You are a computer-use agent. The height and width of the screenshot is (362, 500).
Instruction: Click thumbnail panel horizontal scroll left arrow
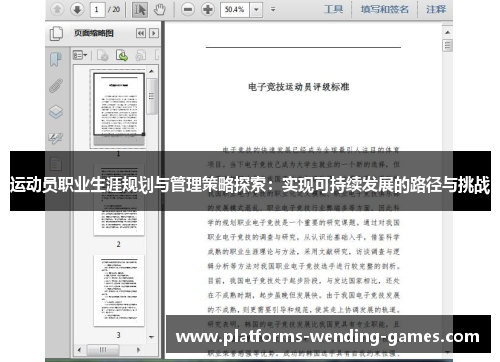[79, 350]
